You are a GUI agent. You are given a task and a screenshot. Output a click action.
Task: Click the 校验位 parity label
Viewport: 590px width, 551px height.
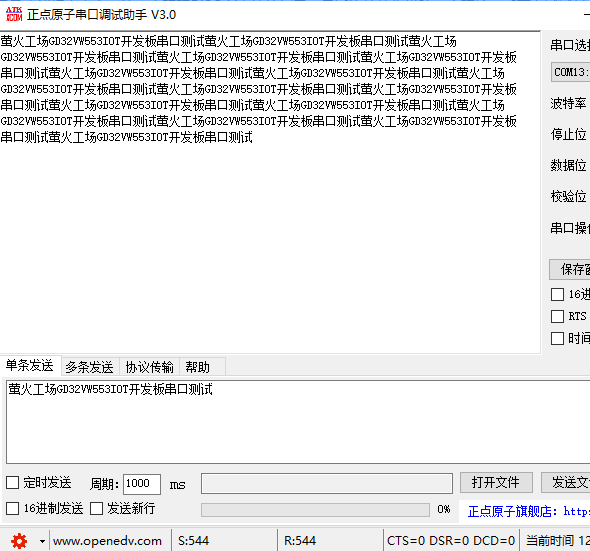568,196
